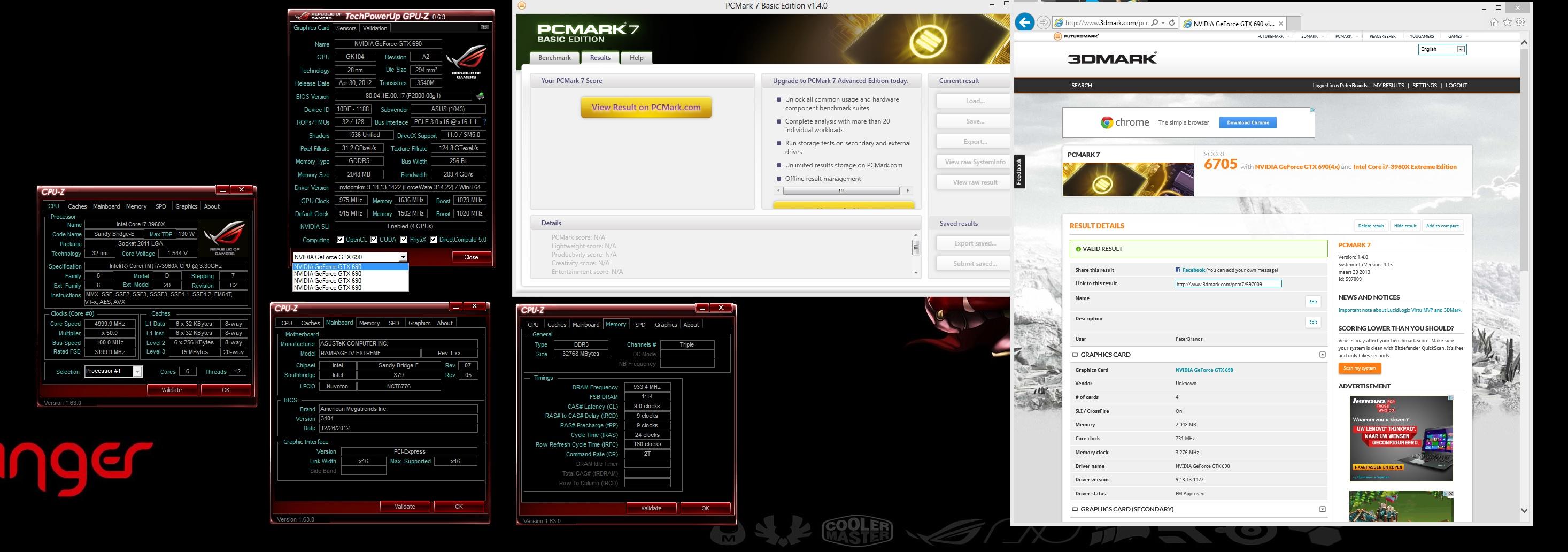This screenshot has width=1568, height=552.
Task: Click the PCMark 7 title bar app icon
Action: (x=522, y=5)
